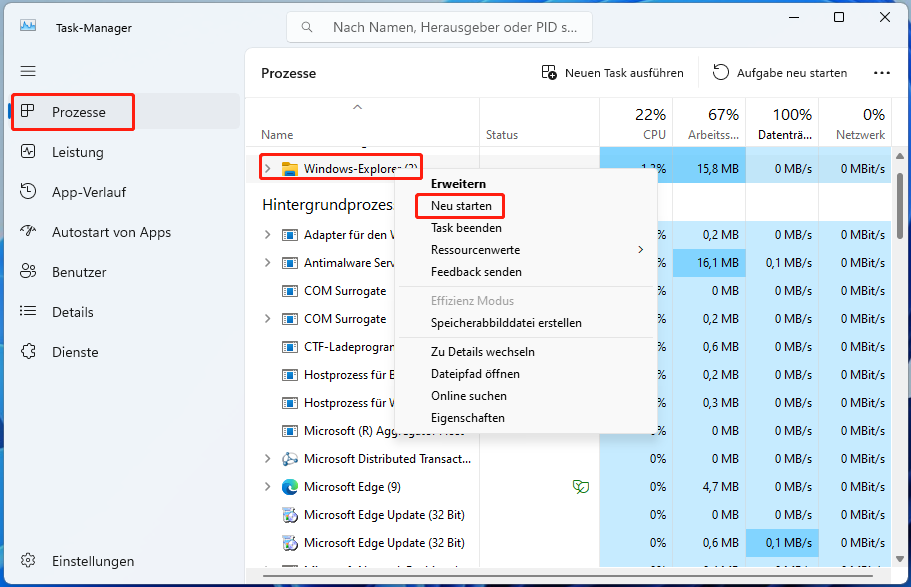This screenshot has width=911, height=587.
Task: Click the efficiency leaf icon in Edge row
Action: click(x=580, y=486)
